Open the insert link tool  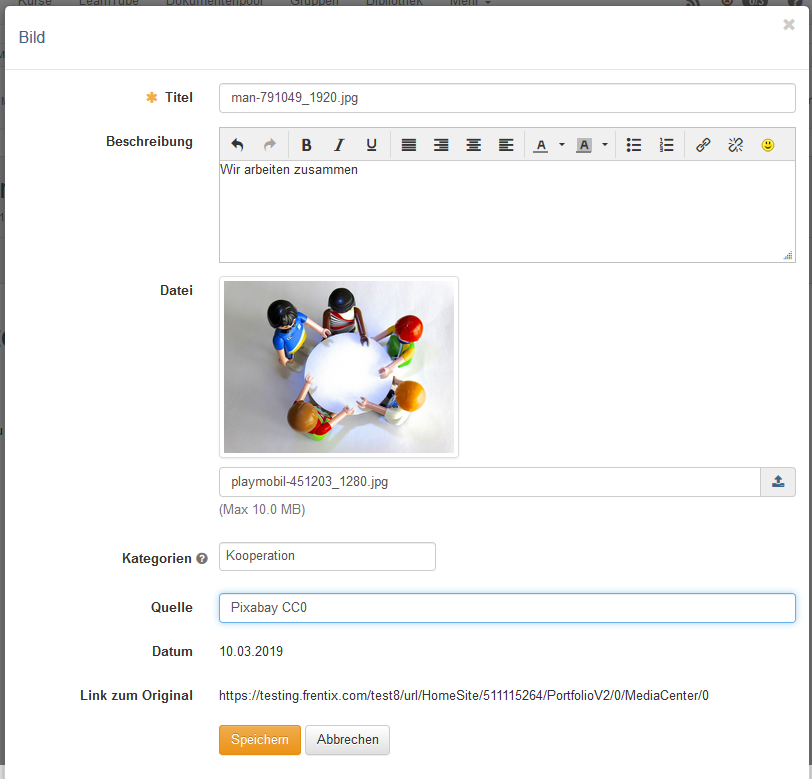point(703,145)
